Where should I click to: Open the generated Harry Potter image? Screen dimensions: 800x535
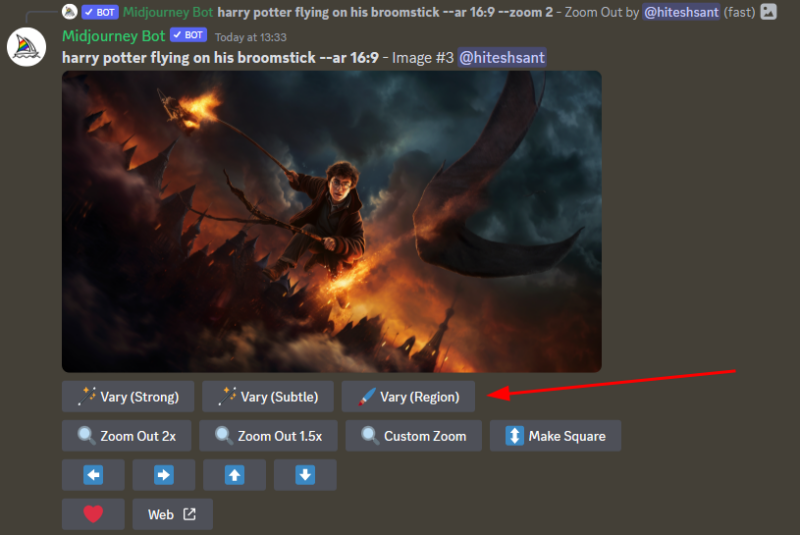(332, 221)
